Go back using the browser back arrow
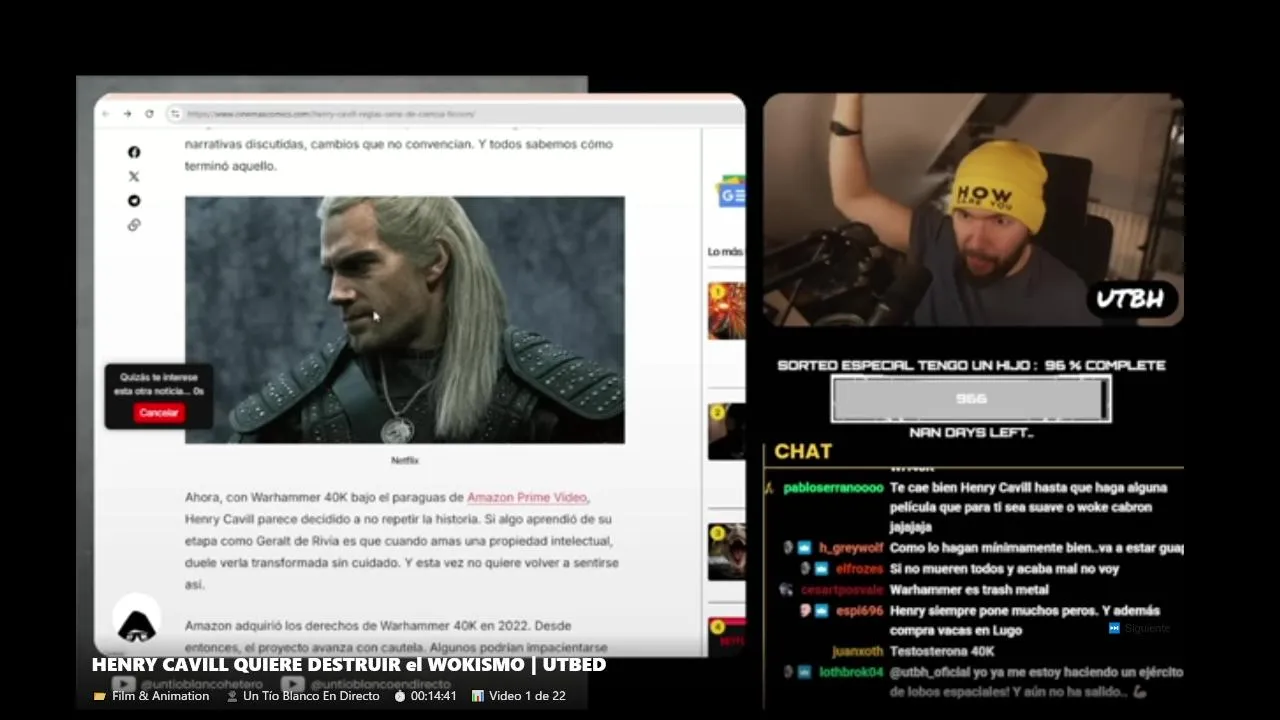The image size is (1280, 720). pyautogui.click(x=106, y=114)
